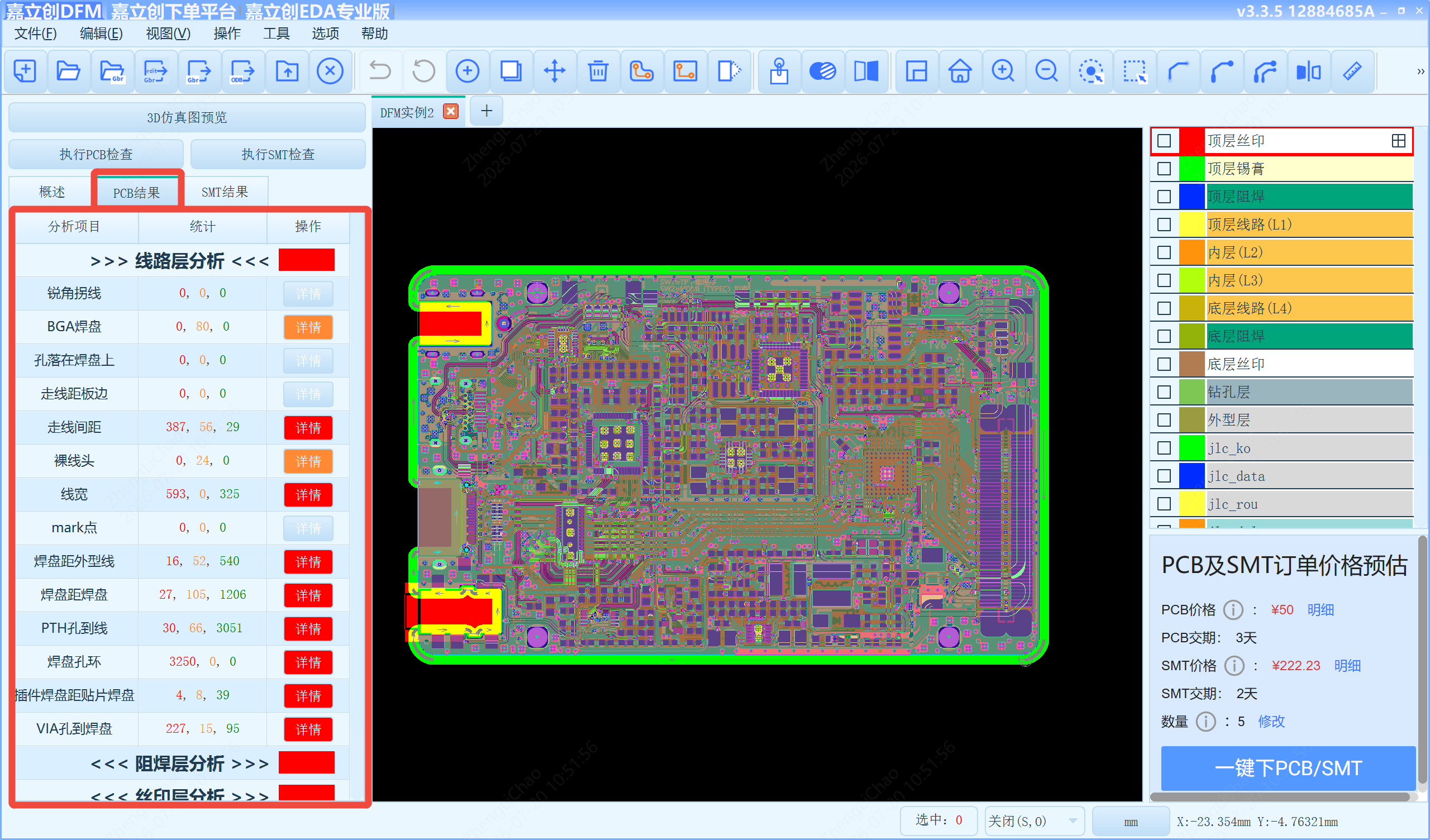This screenshot has width=1430, height=840.
Task: Open the 工具 menu
Action: point(277,34)
